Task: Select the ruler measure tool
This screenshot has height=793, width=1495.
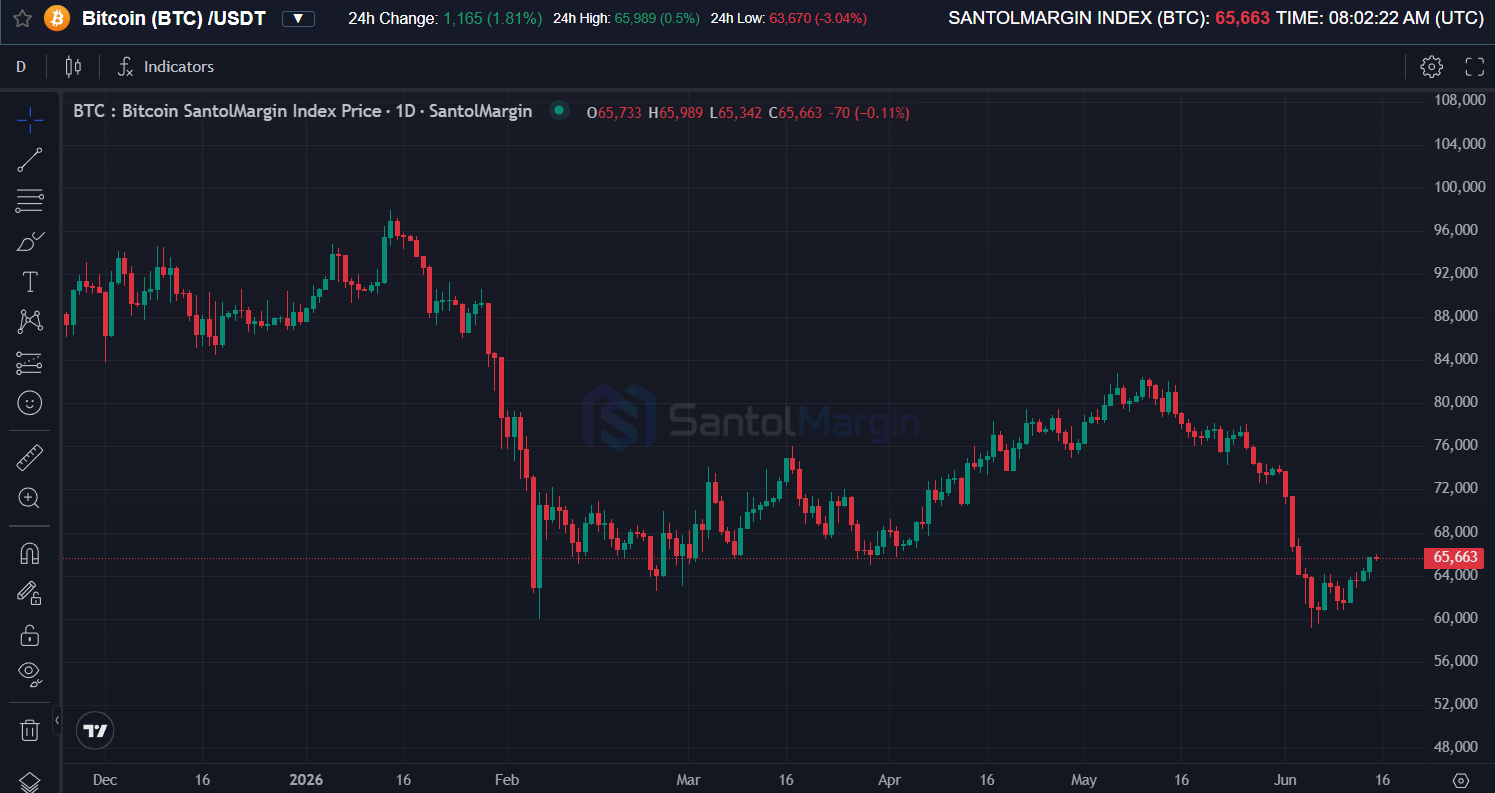Action: coord(30,458)
